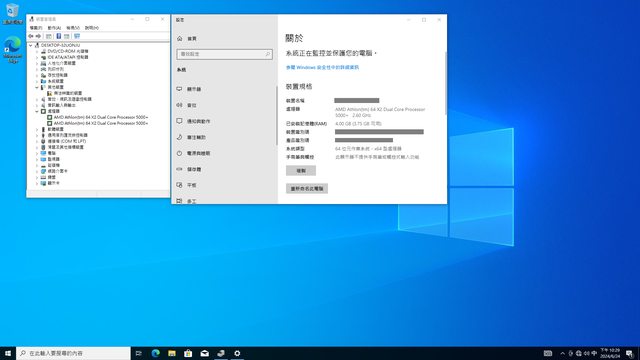Open Microsoft Store from the taskbar

coord(188,353)
